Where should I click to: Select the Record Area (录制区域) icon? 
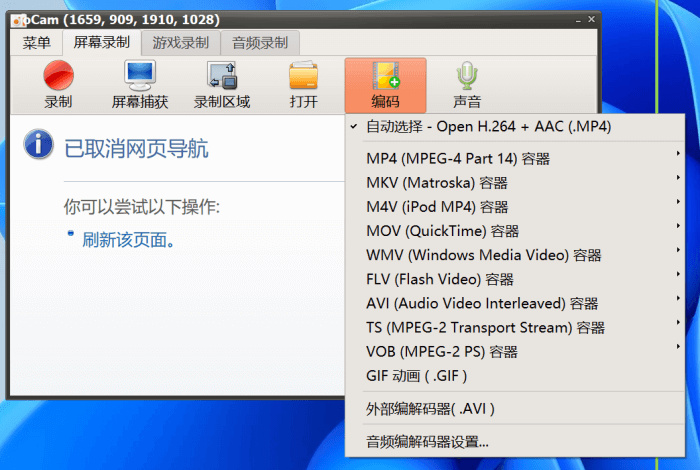tap(222, 75)
